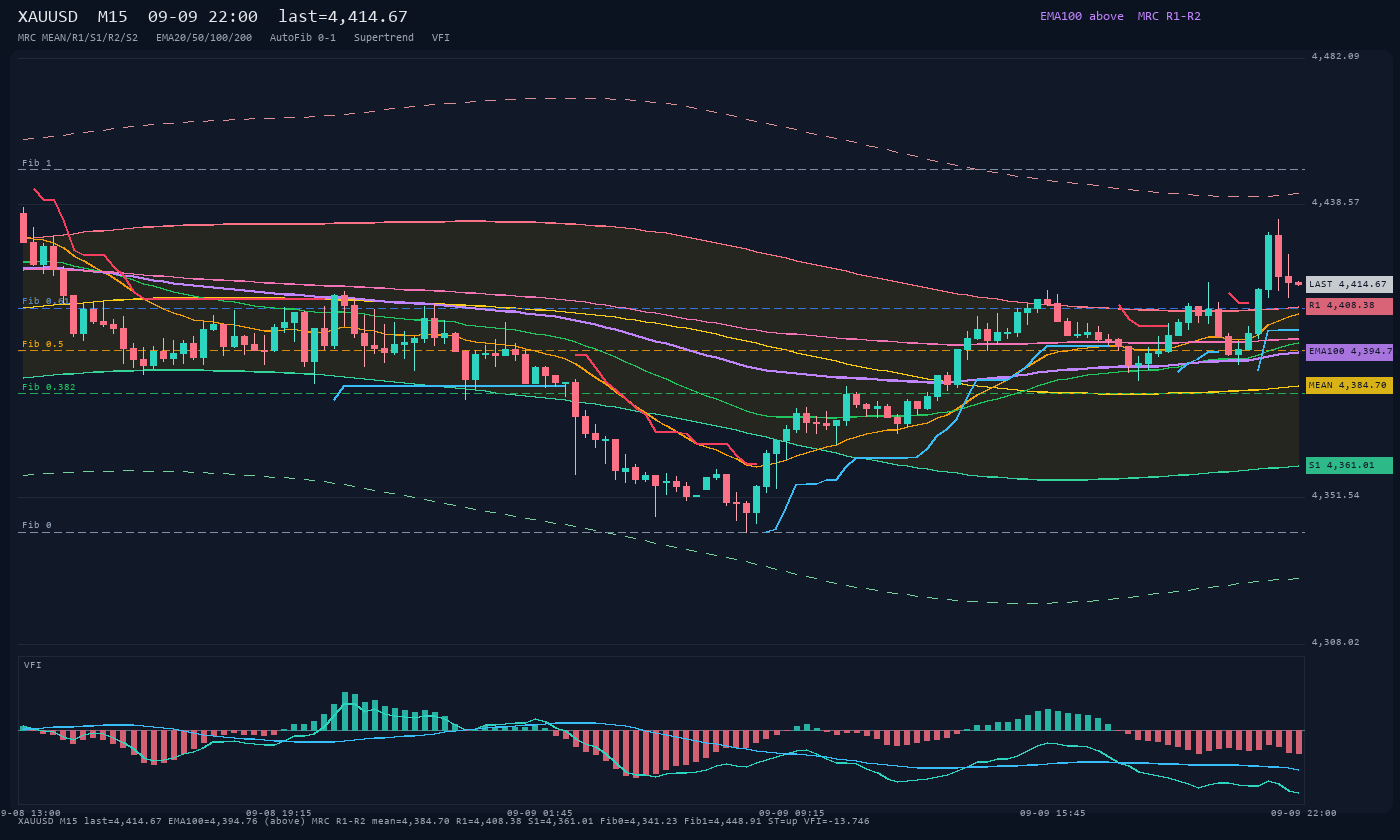The image size is (1400, 840).
Task: Click the Supertrend legend entry
Action: [384, 38]
